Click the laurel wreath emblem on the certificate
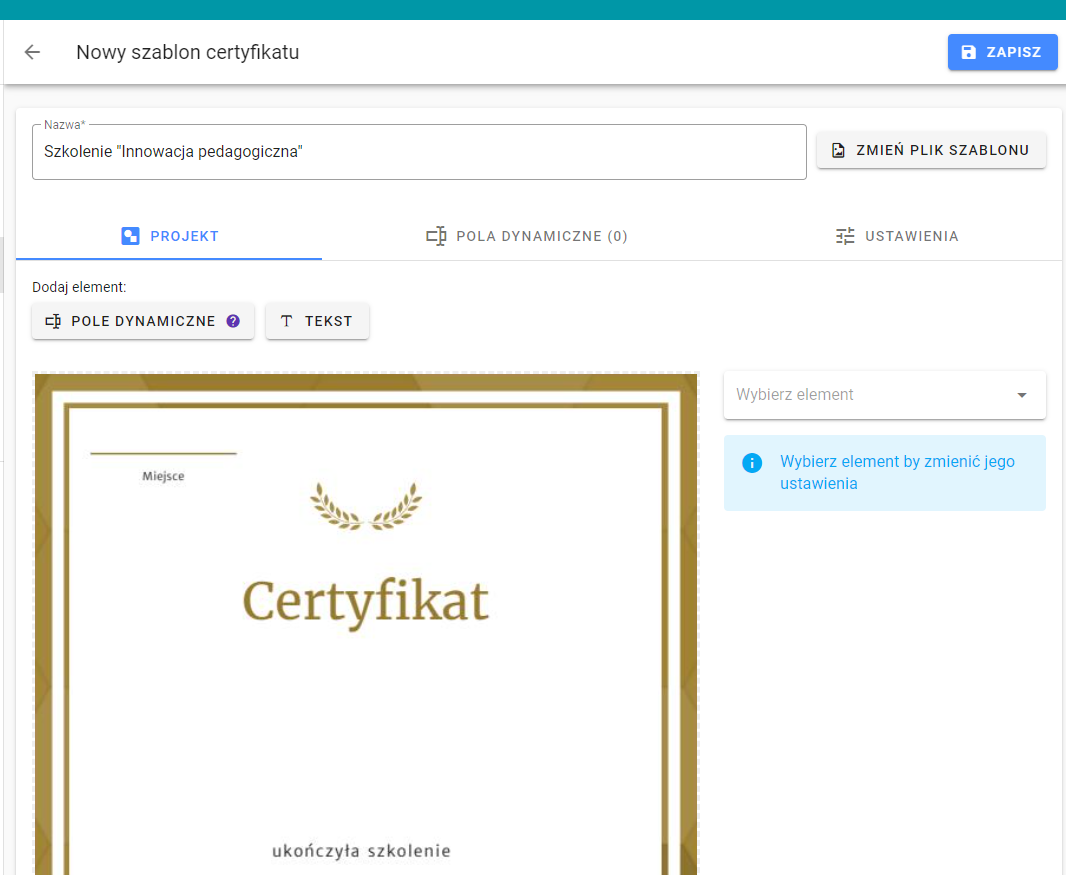1066x875 pixels. [366, 506]
